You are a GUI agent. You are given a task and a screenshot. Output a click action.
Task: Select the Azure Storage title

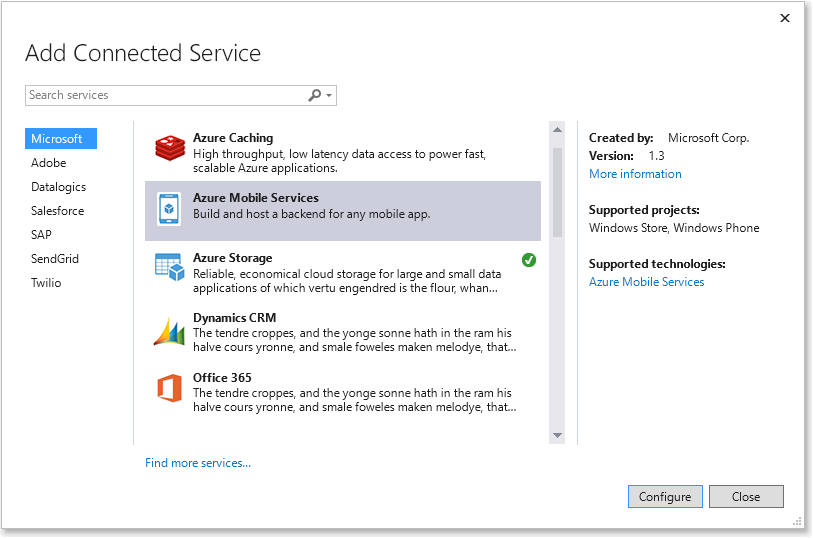coord(232,258)
